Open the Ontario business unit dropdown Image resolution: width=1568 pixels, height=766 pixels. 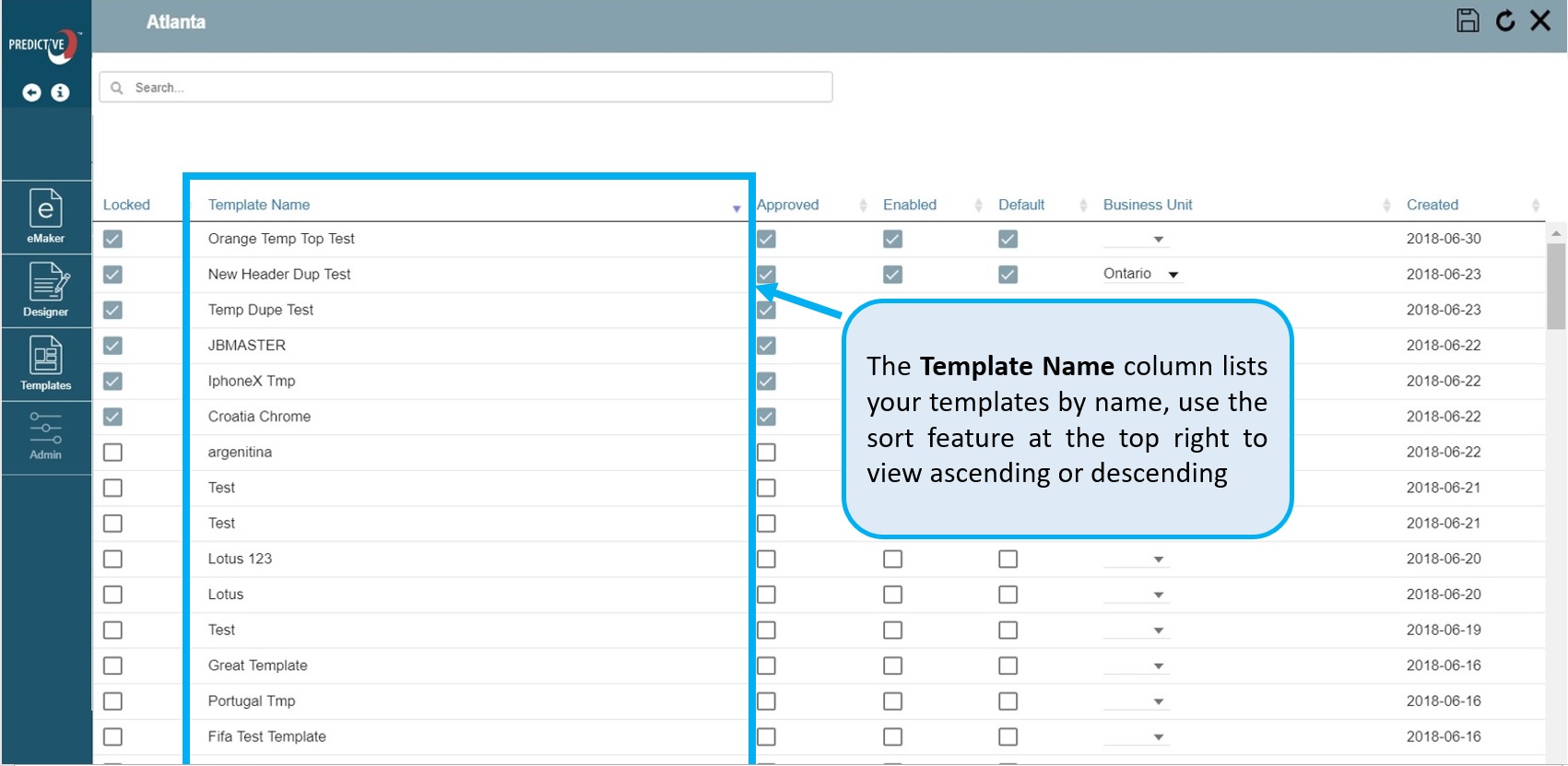pyautogui.click(x=1173, y=275)
